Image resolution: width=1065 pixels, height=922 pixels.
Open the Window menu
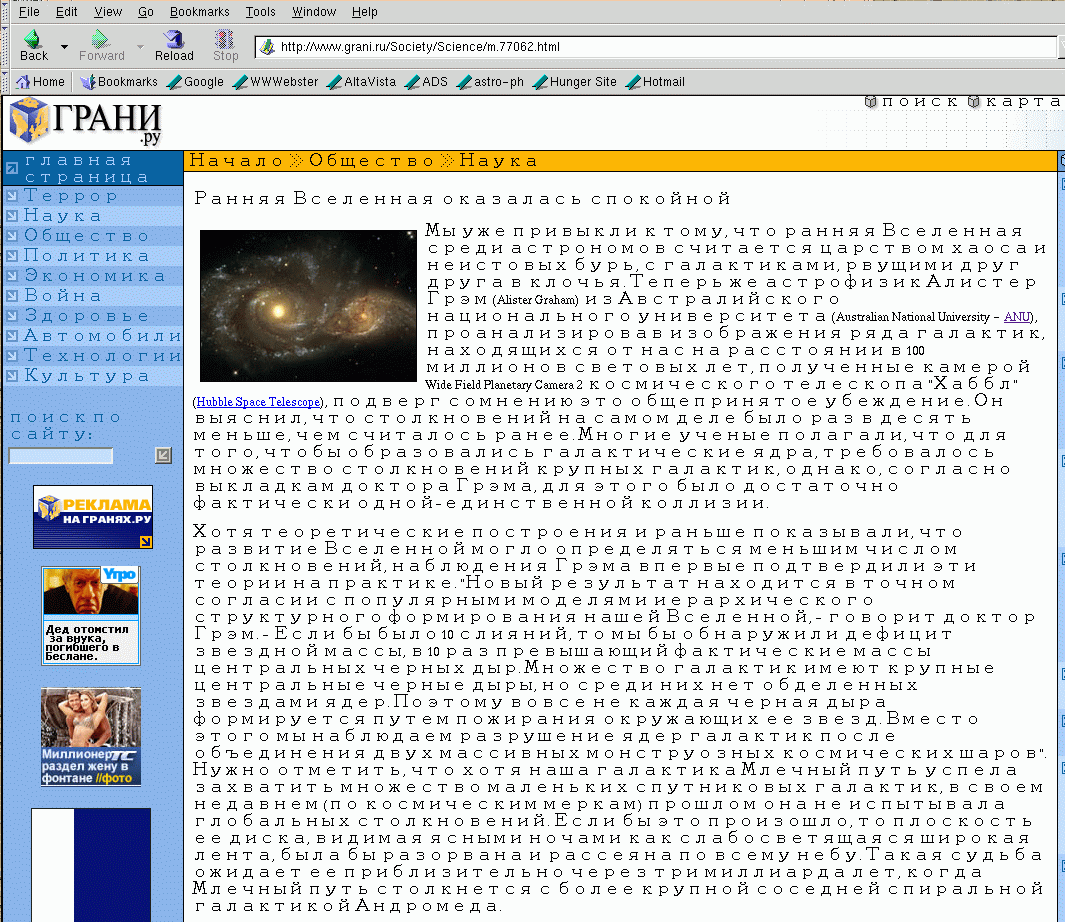[x=314, y=12]
